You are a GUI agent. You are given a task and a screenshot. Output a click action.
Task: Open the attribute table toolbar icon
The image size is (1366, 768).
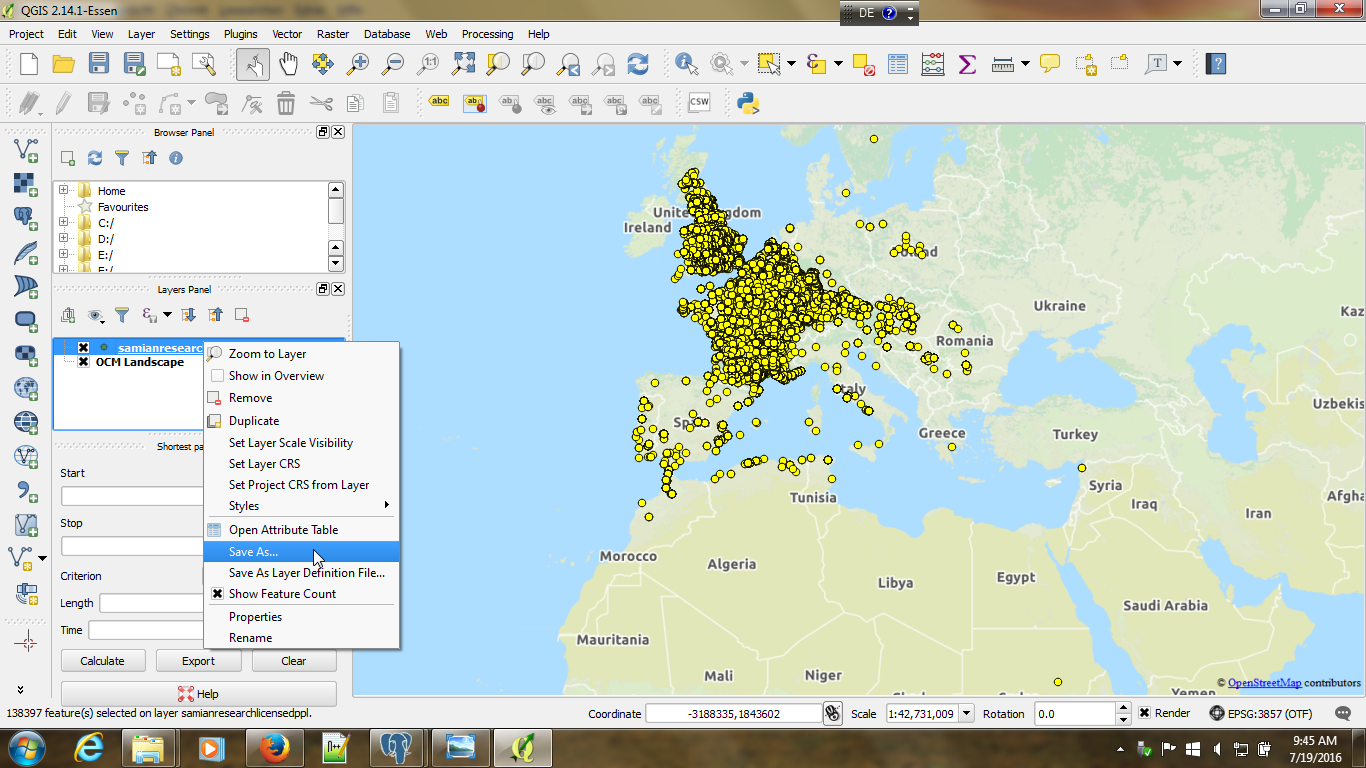point(898,64)
